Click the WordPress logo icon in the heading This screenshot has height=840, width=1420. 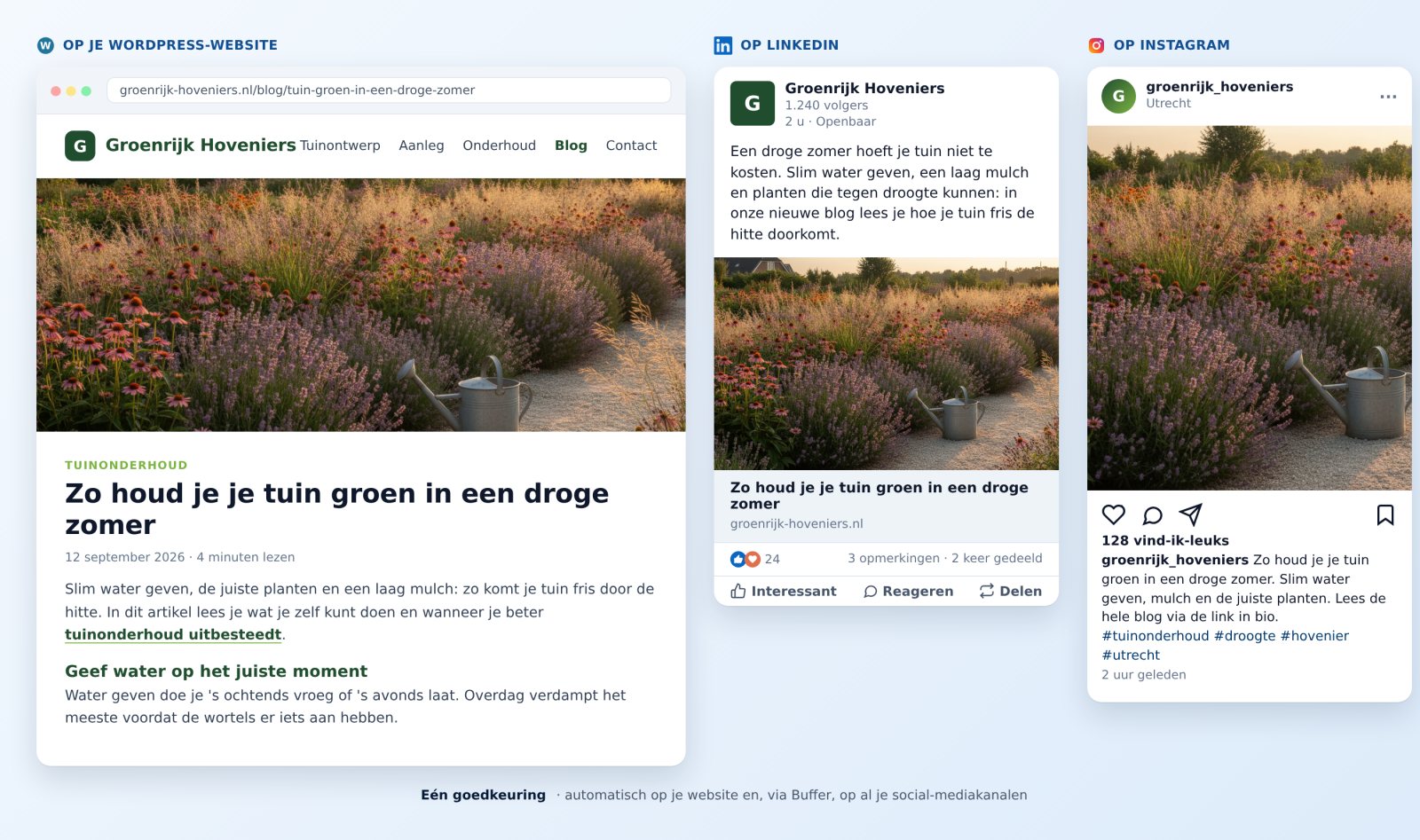(45, 45)
